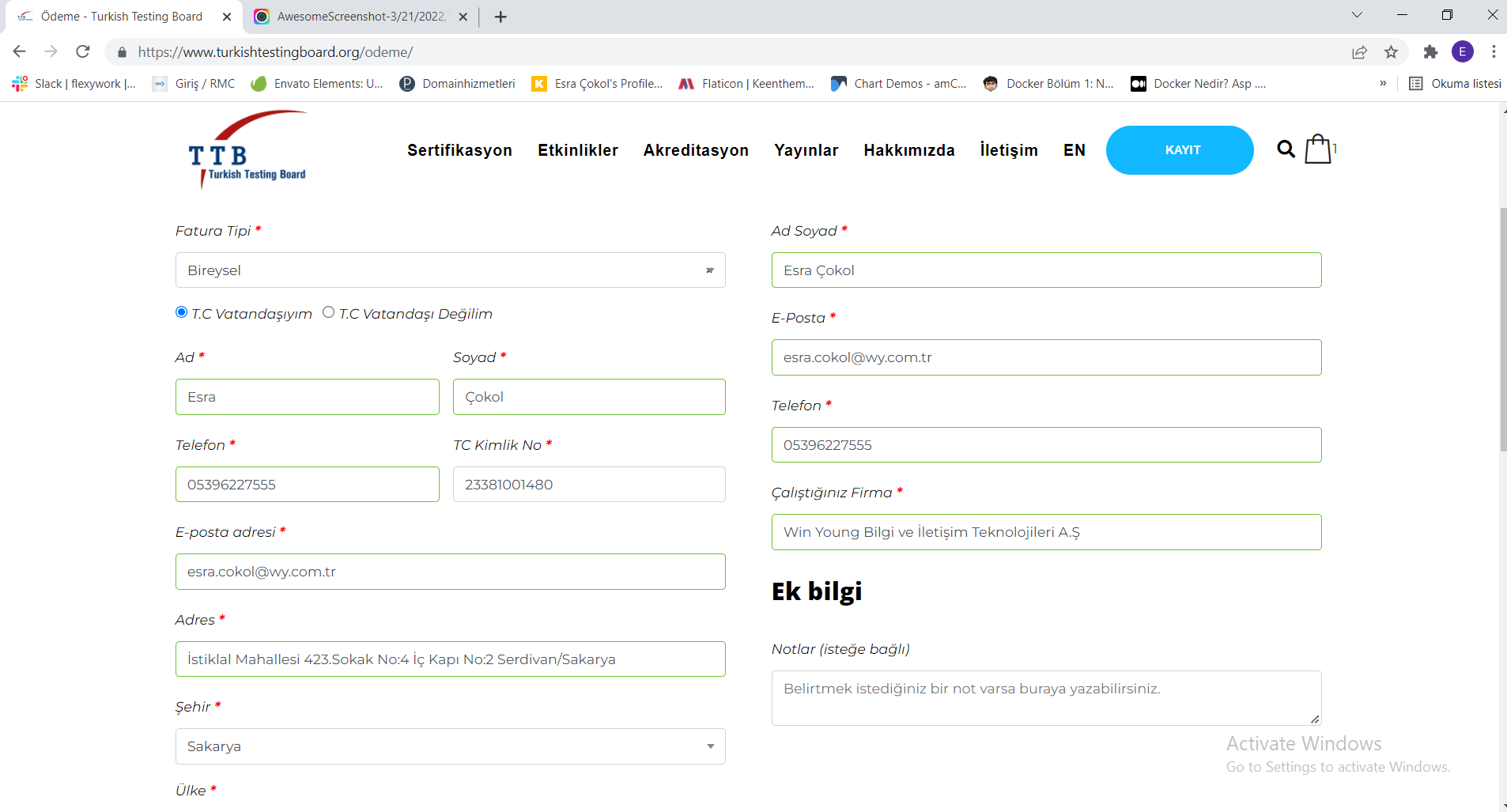This screenshot has width=1507, height=812.
Task: Reload the page with the refresh icon
Action: coord(83,52)
